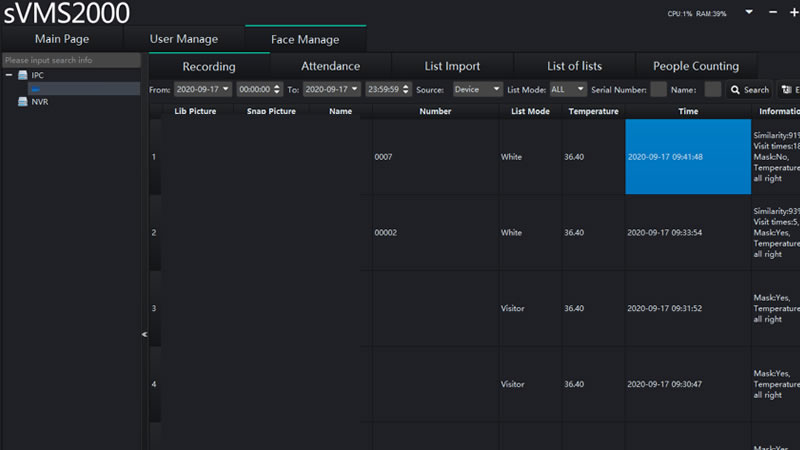This screenshot has width=800, height=450.
Task: Select the NVR tree item
Action: (x=40, y=102)
